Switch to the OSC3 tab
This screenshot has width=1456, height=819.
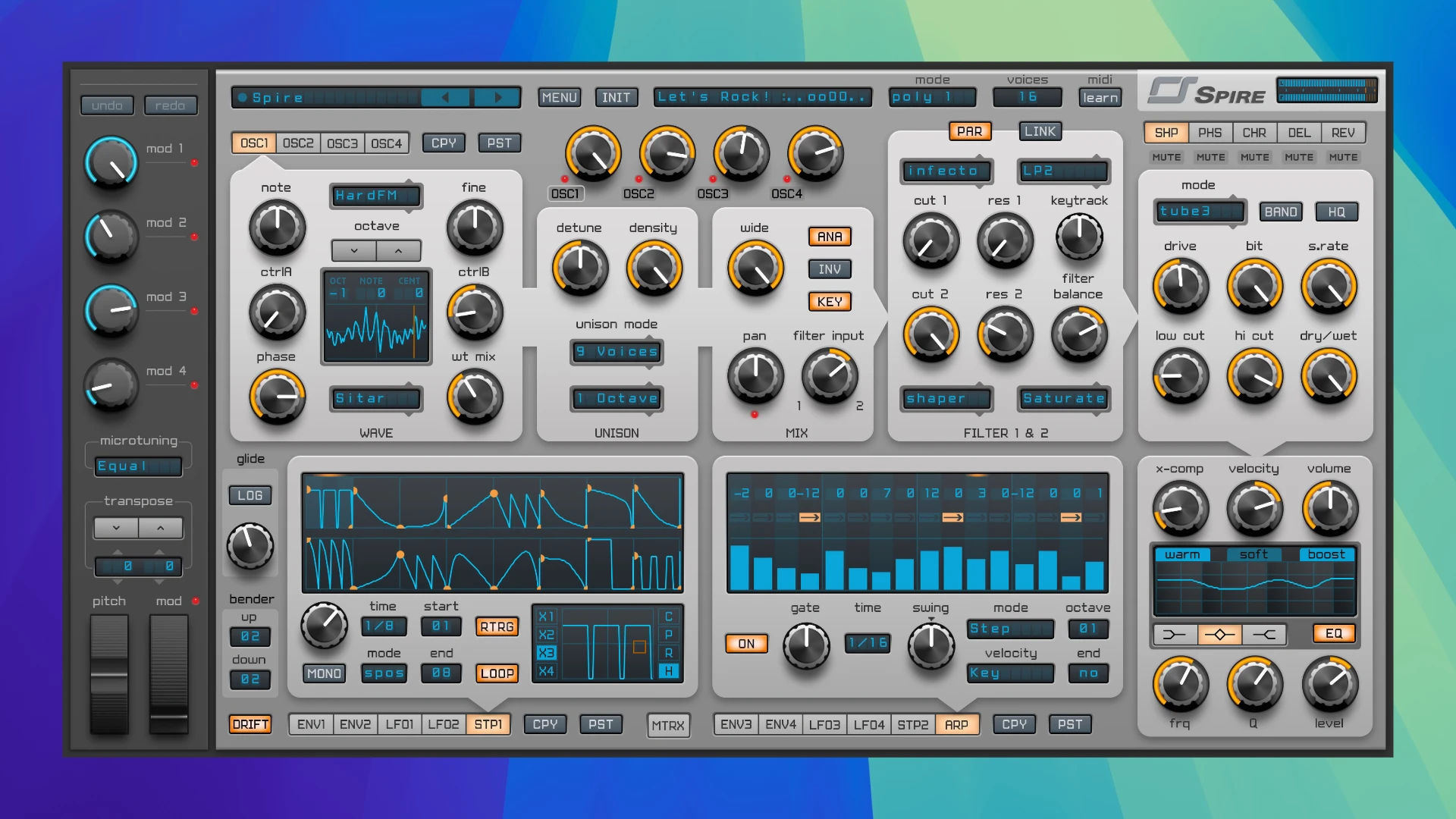pos(342,142)
